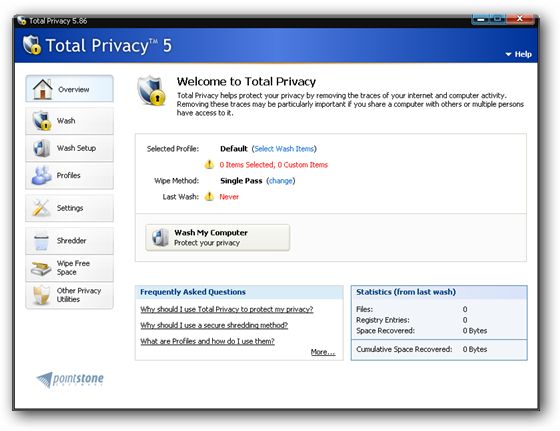Click the Other Privacy Utilities shield icon
This screenshot has width=560, height=431.
[x=41, y=295]
